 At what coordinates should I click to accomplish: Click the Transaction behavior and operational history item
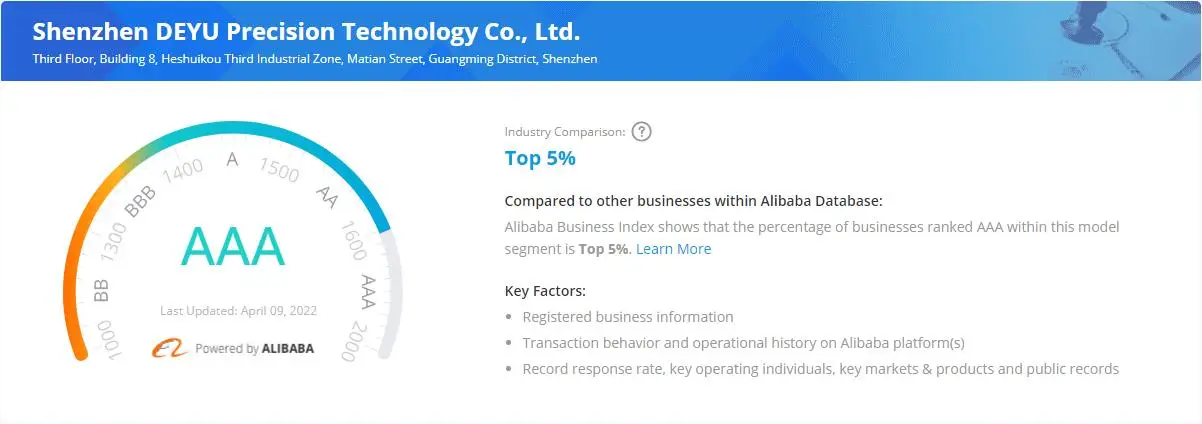click(743, 343)
